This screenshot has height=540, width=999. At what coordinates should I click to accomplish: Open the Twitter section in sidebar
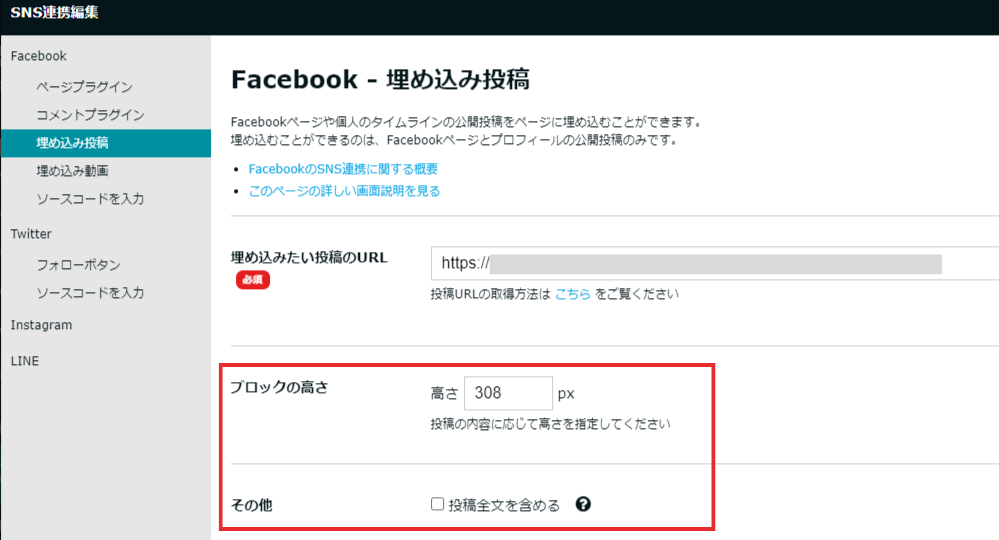pyautogui.click(x=31, y=234)
